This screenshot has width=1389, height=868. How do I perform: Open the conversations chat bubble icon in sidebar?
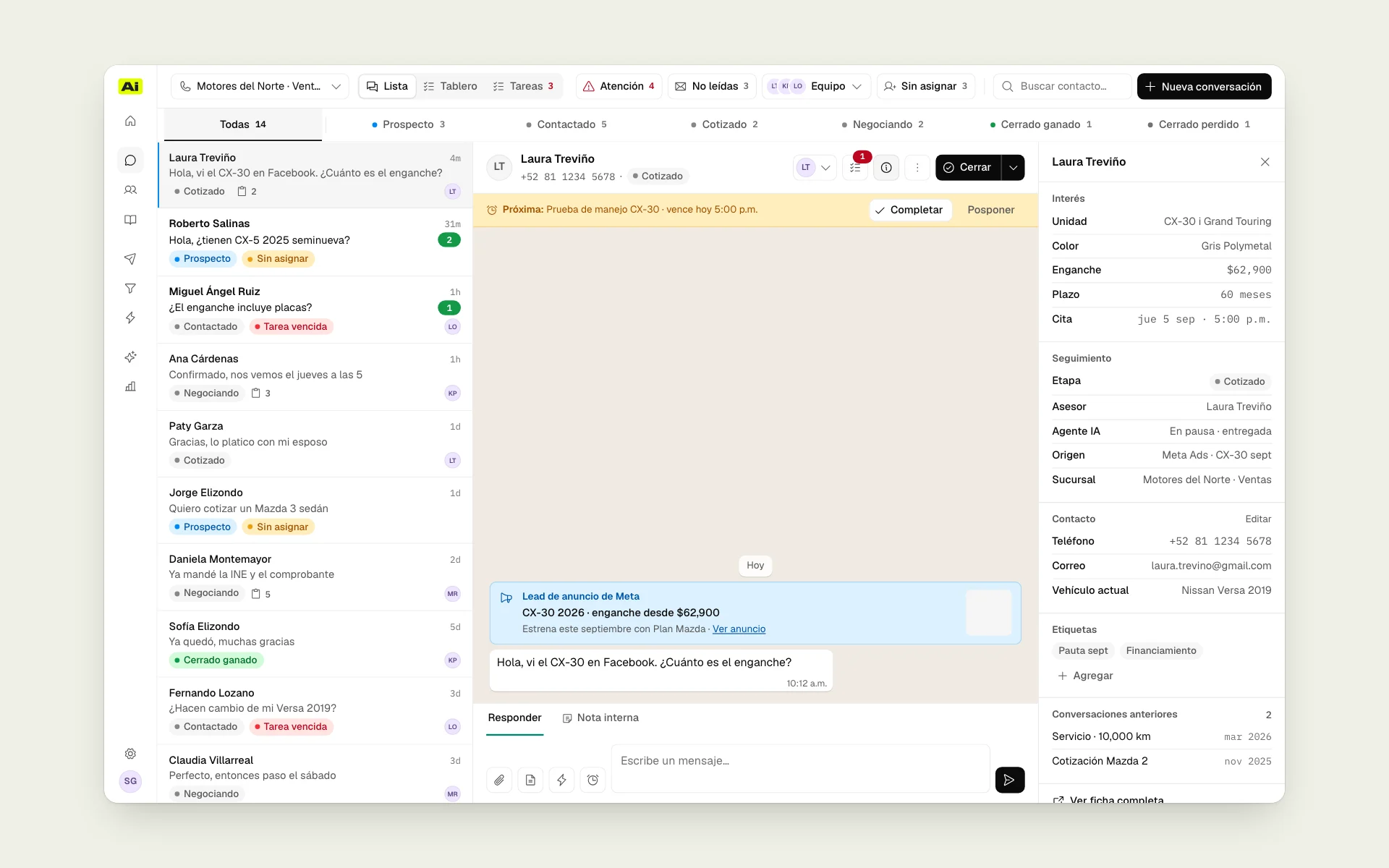coord(130,161)
